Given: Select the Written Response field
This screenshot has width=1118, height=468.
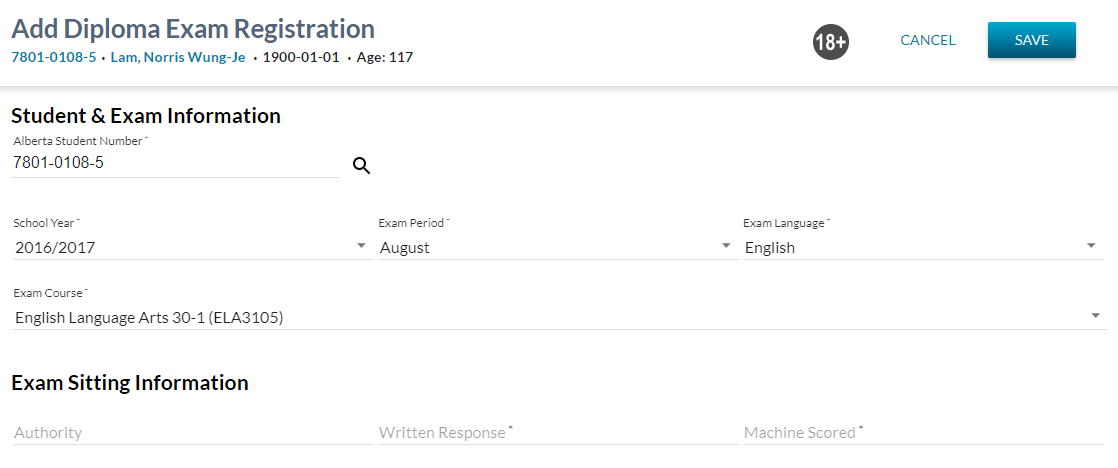Looking at the screenshot, I should coord(555,433).
